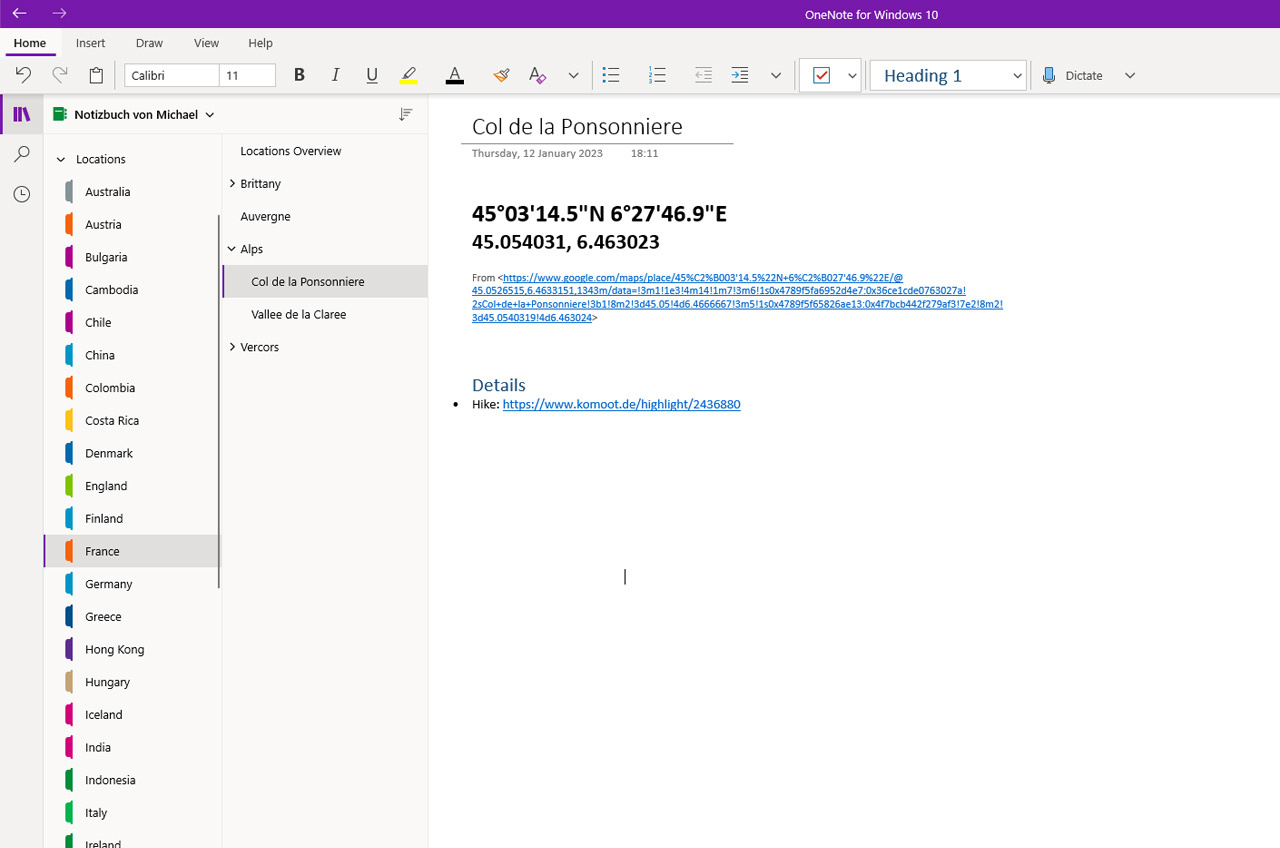Toggle underline formatting
This screenshot has height=848, width=1280.
tap(372, 75)
